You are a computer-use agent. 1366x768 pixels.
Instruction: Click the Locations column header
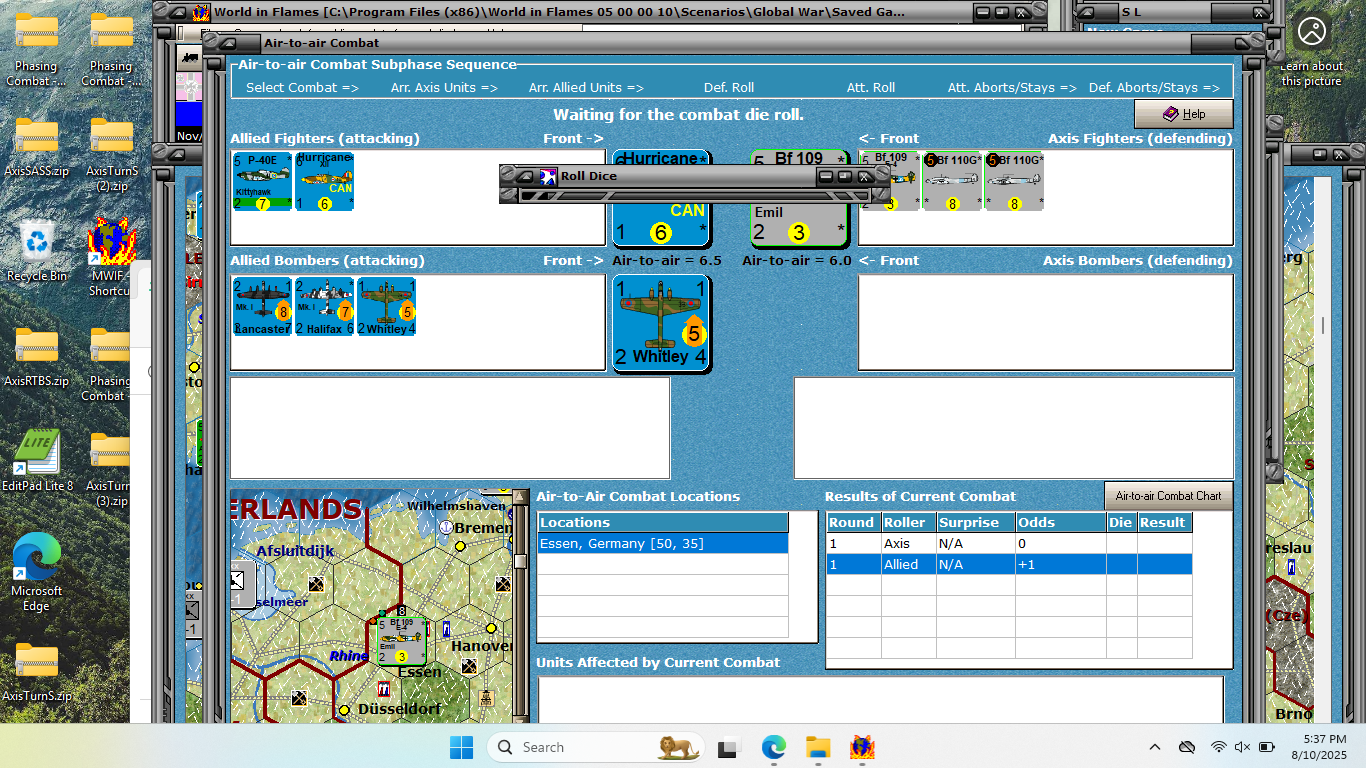point(663,522)
